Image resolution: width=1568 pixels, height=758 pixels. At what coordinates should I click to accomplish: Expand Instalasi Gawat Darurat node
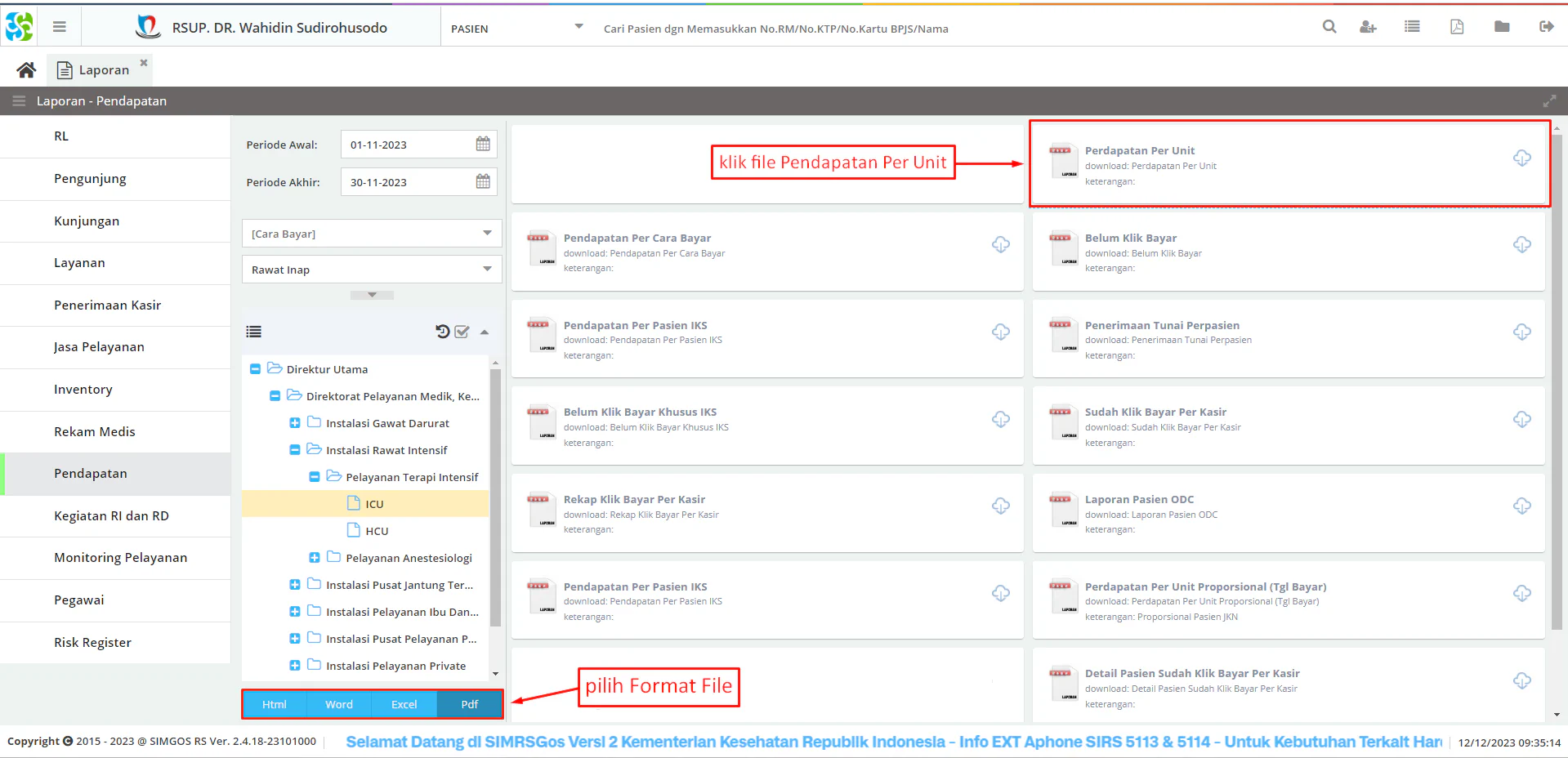pos(294,423)
